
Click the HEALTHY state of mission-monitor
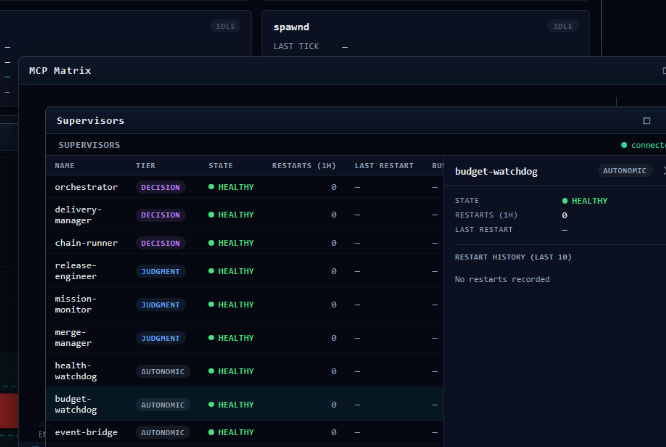click(x=231, y=305)
